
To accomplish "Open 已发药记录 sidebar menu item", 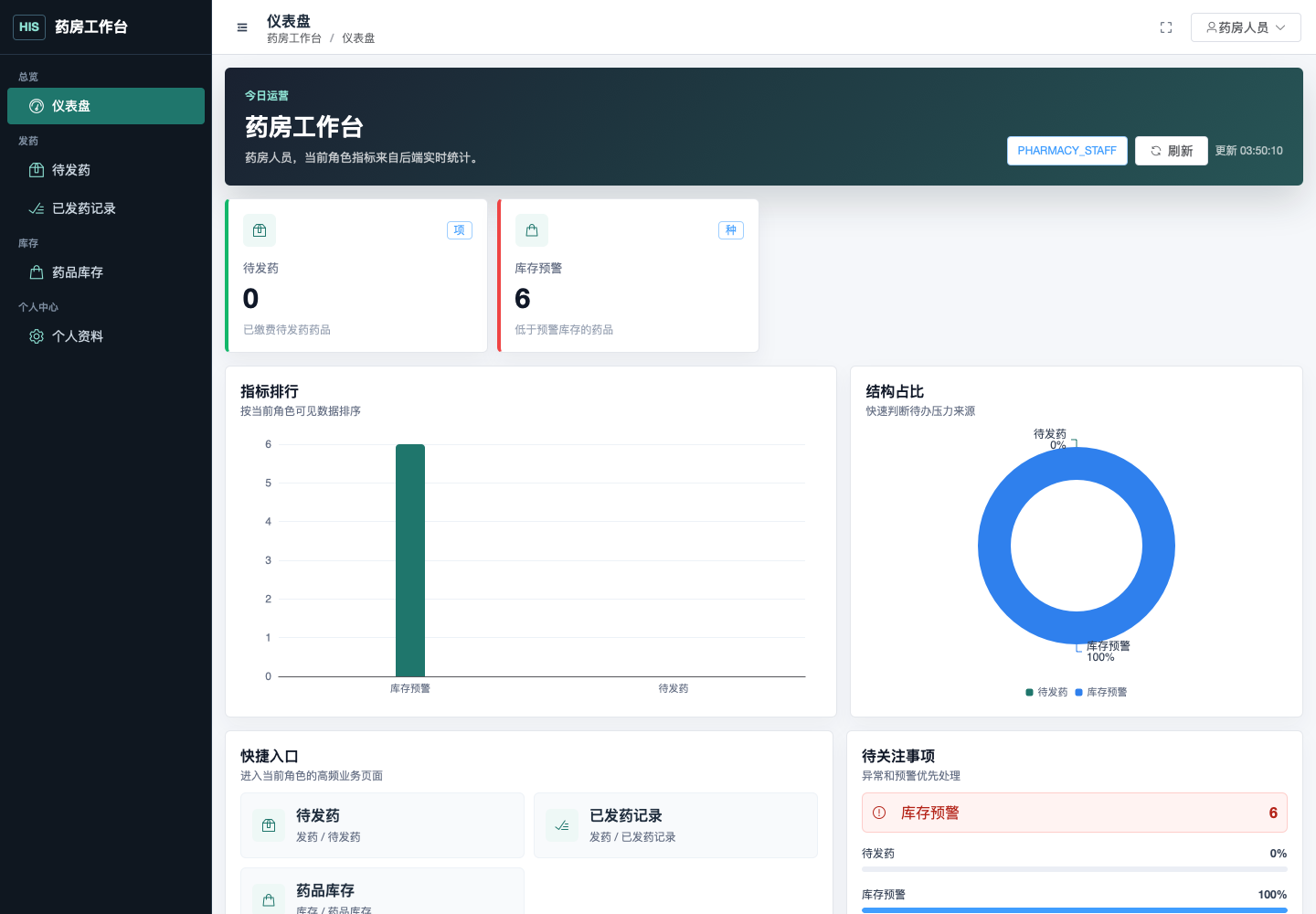I will [106, 208].
